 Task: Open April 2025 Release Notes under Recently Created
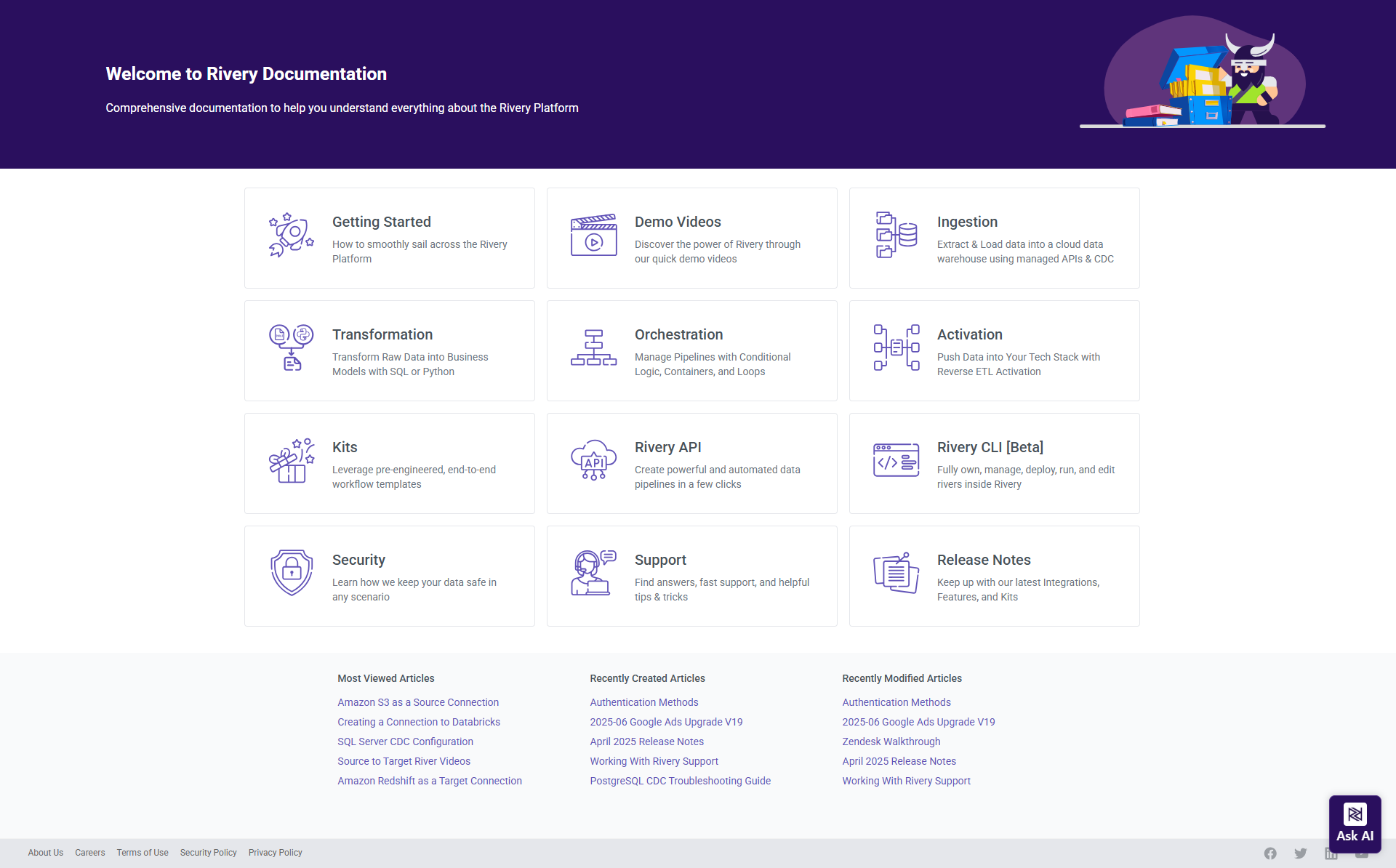pyautogui.click(x=646, y=742)
